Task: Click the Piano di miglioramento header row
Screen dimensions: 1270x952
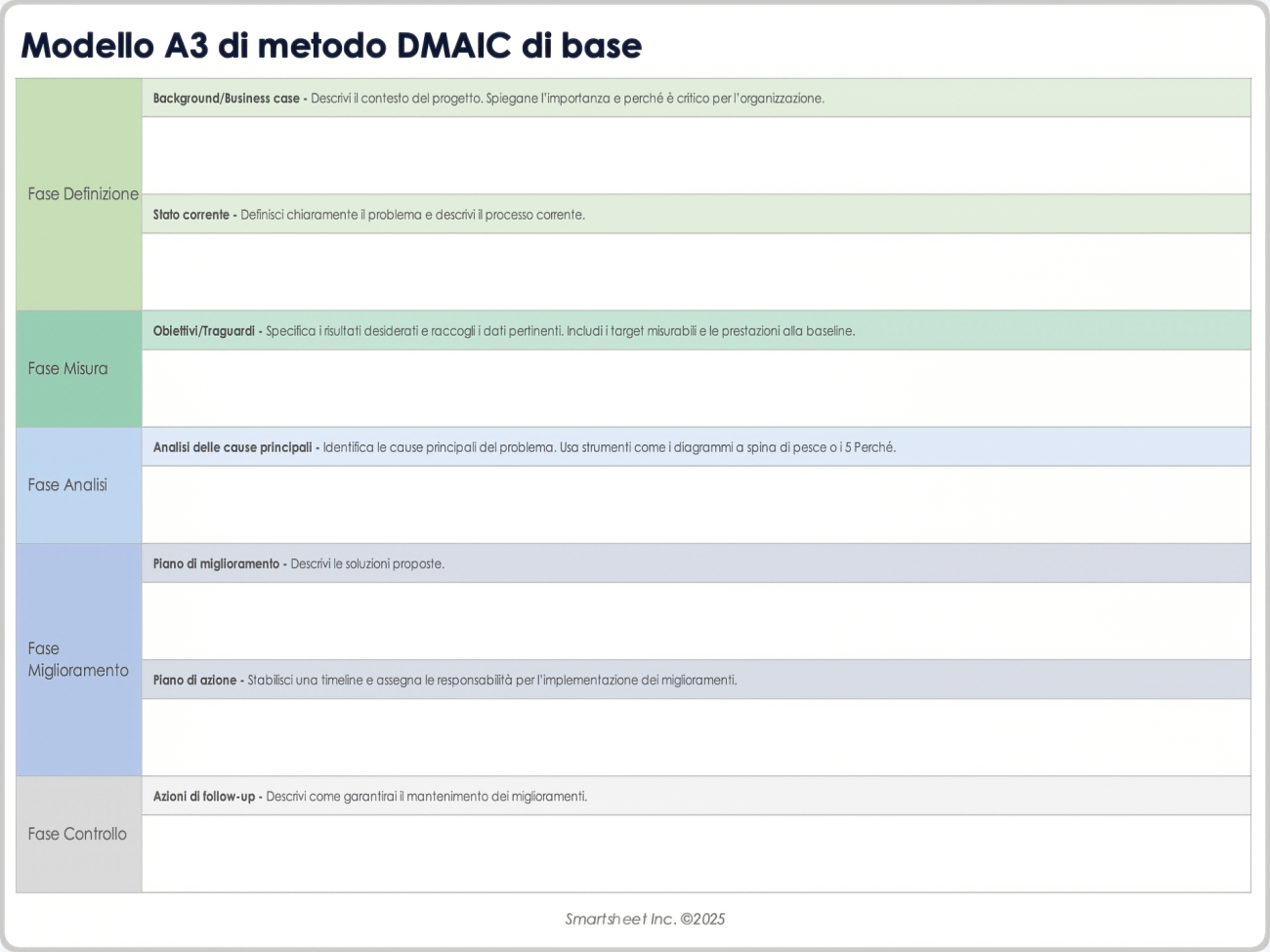Action: point(696,563)
